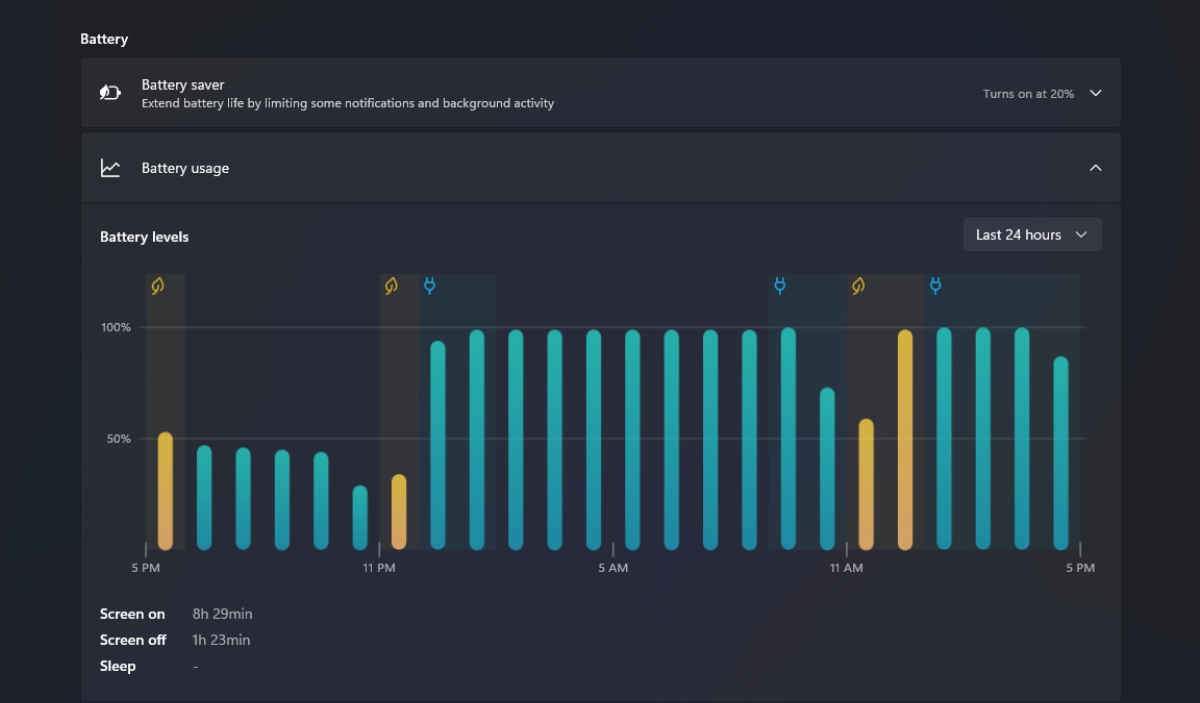Click the Battery saver leaf-battery icon
This screenshot has width=1200, height=703.
click(x=110, y=93)
